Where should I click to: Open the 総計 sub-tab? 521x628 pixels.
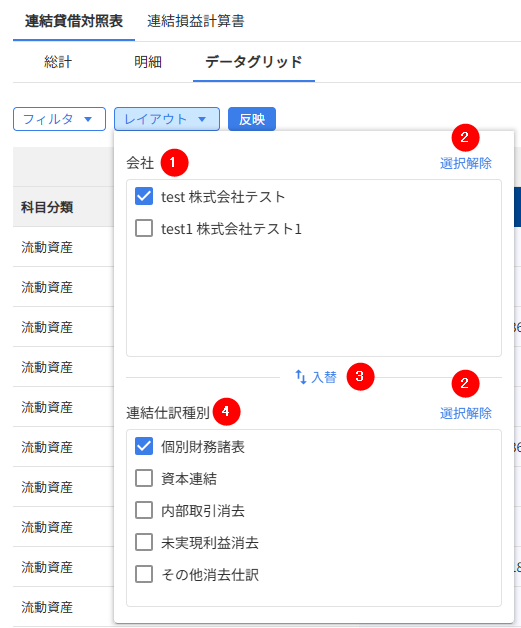tap(58, 62)
